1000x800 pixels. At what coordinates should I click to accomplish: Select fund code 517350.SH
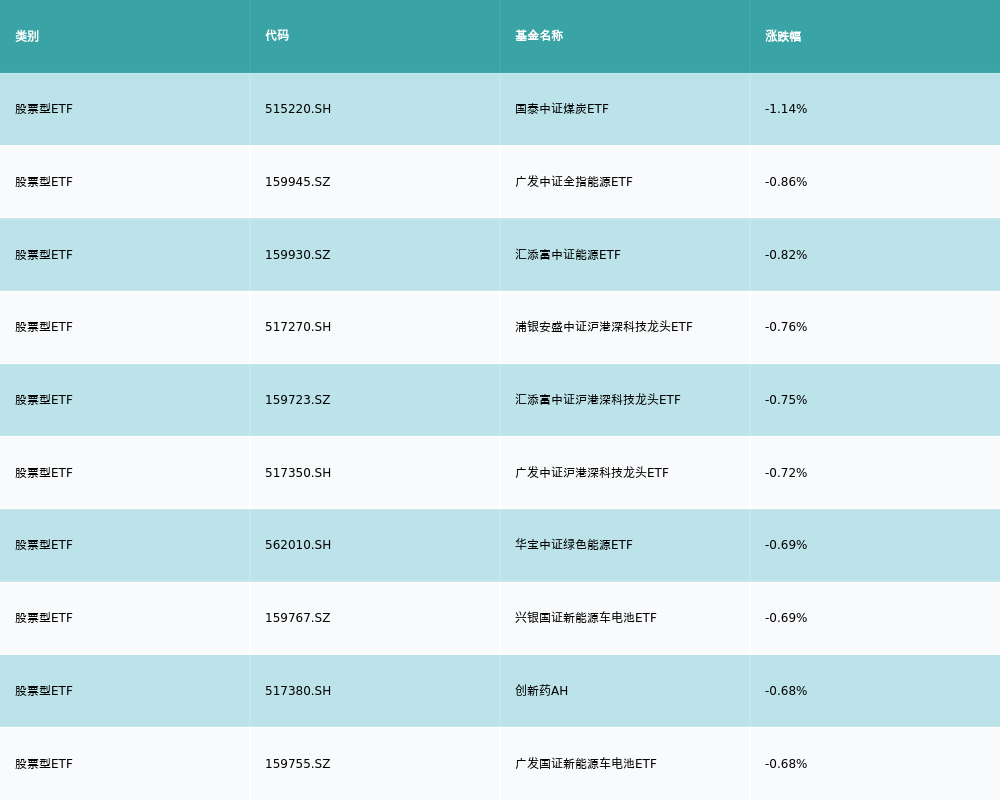click(298, 473)
